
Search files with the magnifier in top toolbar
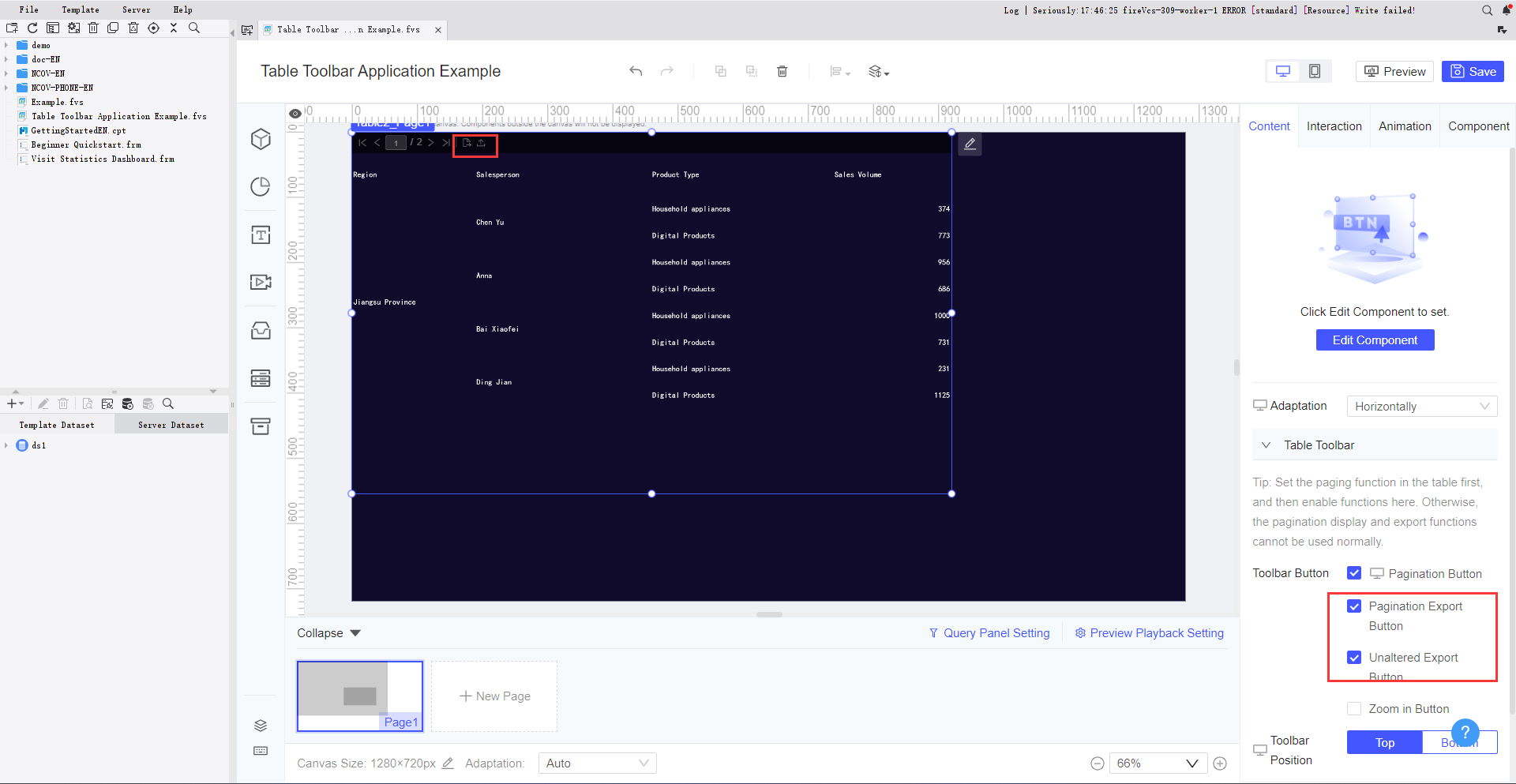194,28
